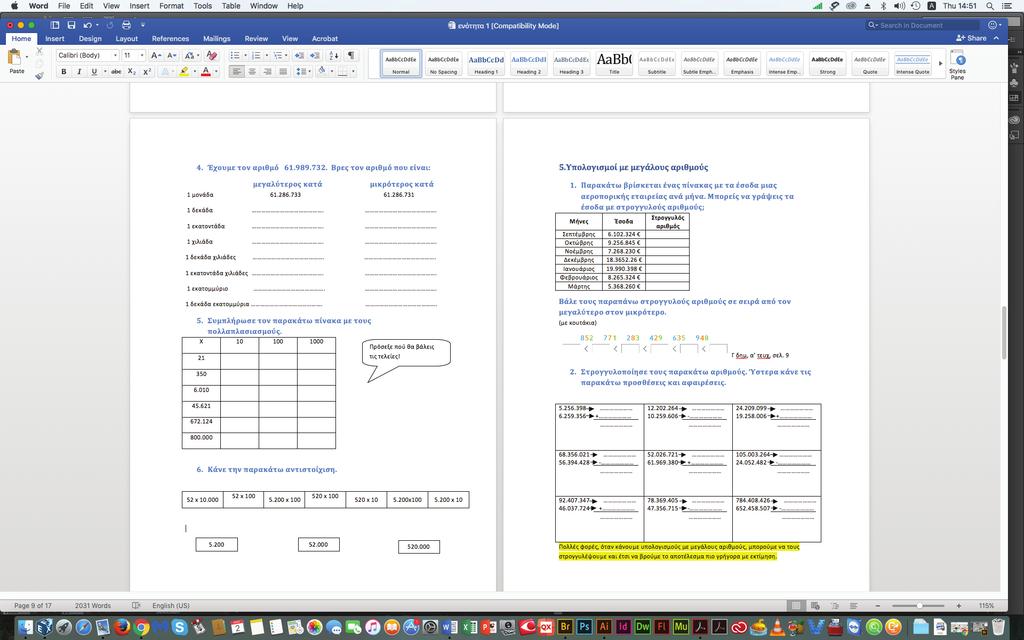Screen dimensions: 1024x640
Task: Apply the Intense Quote style
Action: point(912,63)
